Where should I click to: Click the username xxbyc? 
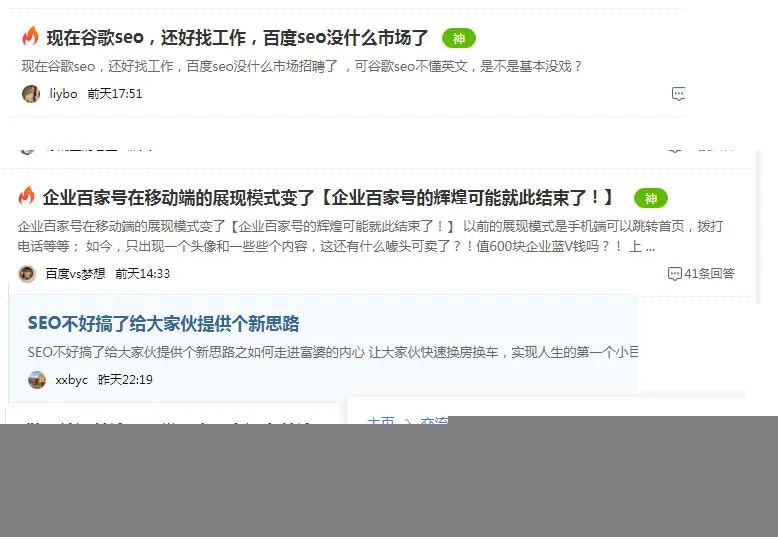point(71,380)
